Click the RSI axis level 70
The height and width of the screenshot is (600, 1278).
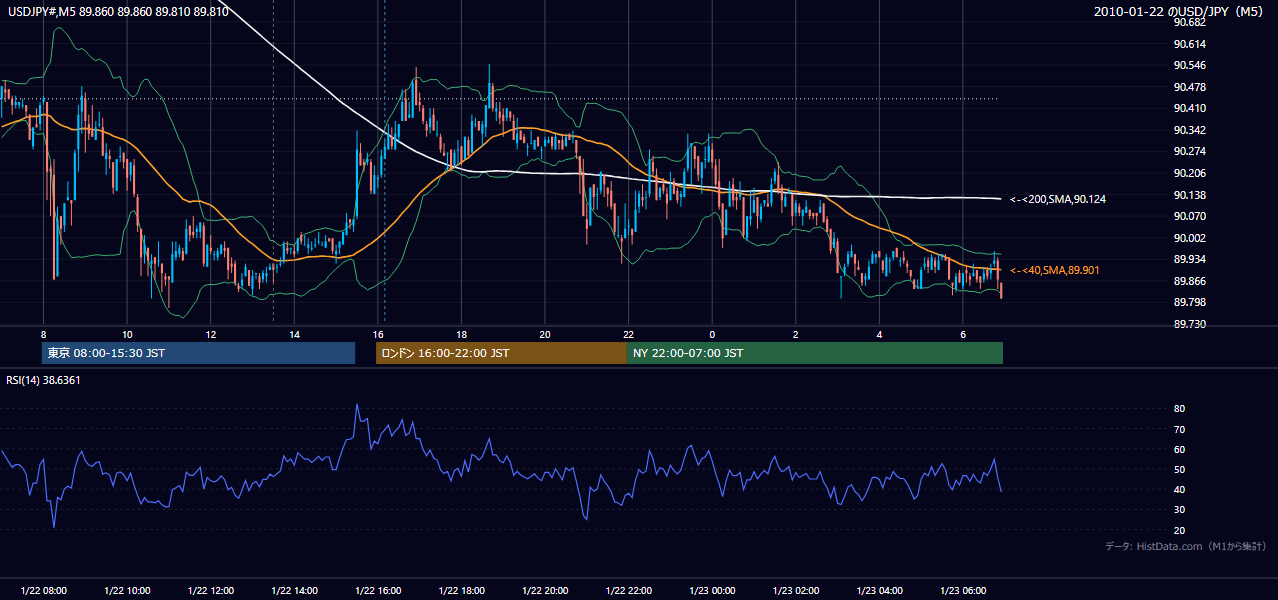1179,429
